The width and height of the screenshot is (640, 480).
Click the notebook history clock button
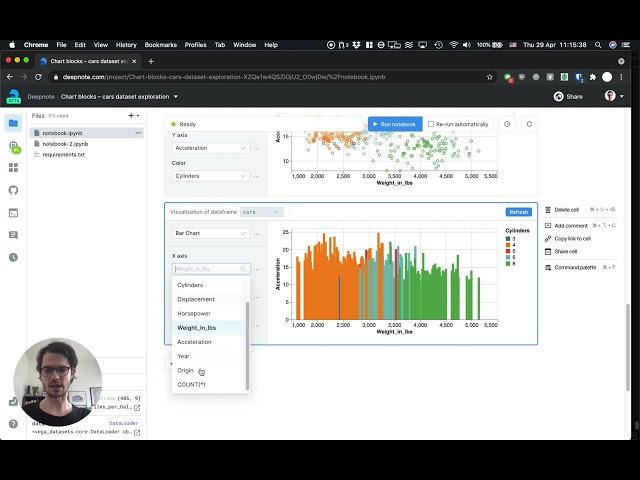point(507,124)
